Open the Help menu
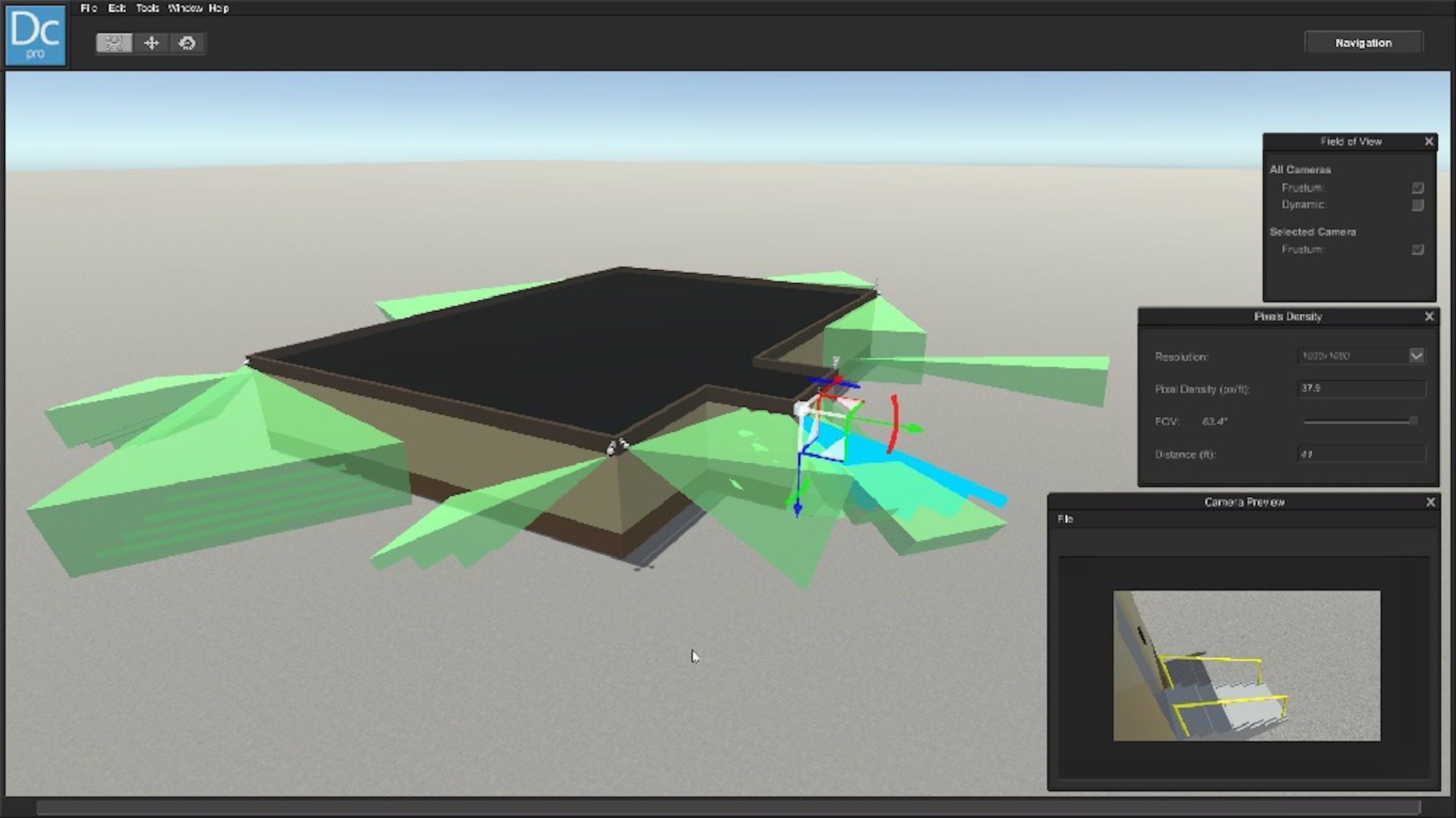This screenshot has width=1456, height=818. (218, 8)
